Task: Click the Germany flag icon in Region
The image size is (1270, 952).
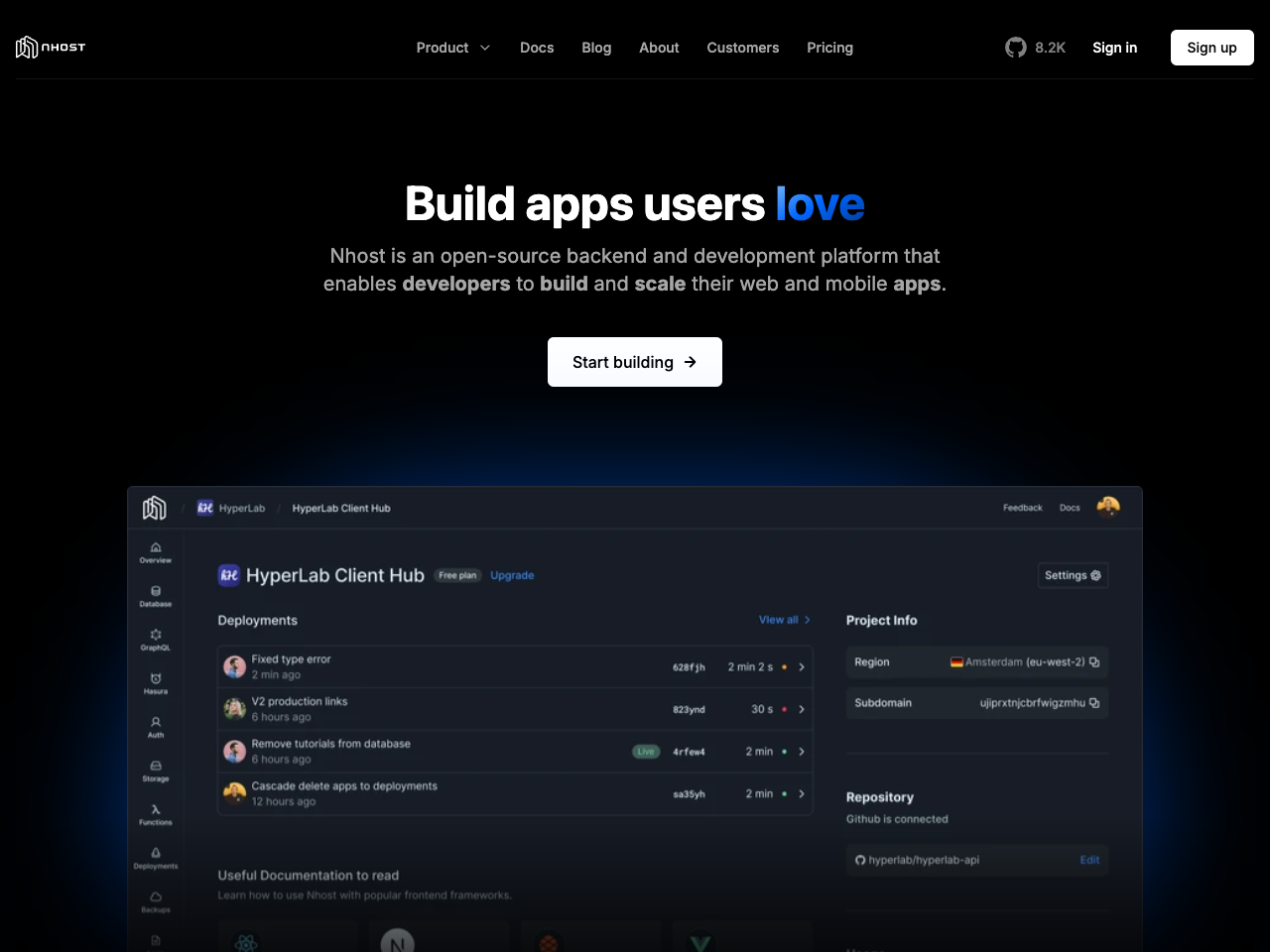Action: pyautogui.click(x=956, y=662)
